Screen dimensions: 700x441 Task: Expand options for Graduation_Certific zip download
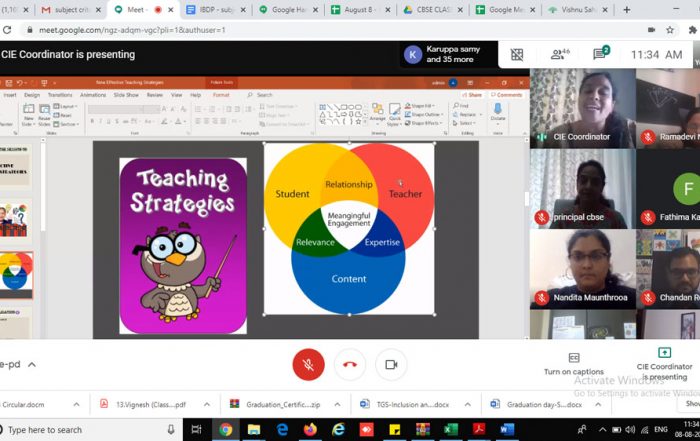pos(337,404)
